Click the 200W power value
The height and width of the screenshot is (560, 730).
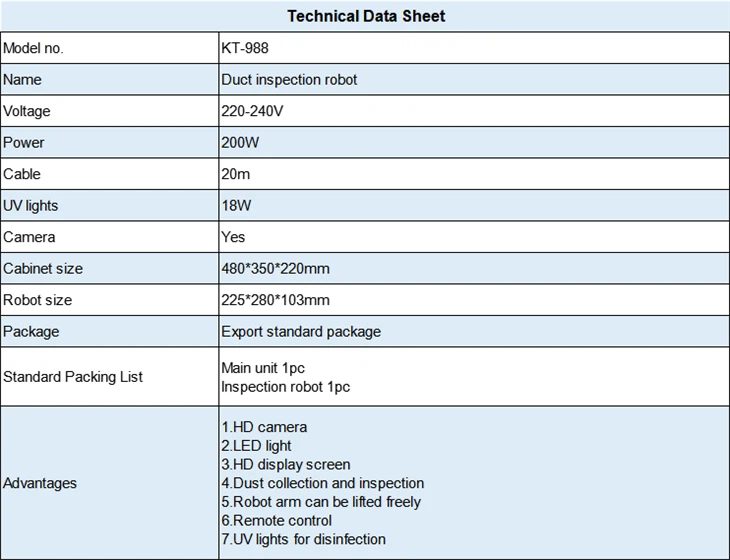pyautogui.click(x=240, y=142)
